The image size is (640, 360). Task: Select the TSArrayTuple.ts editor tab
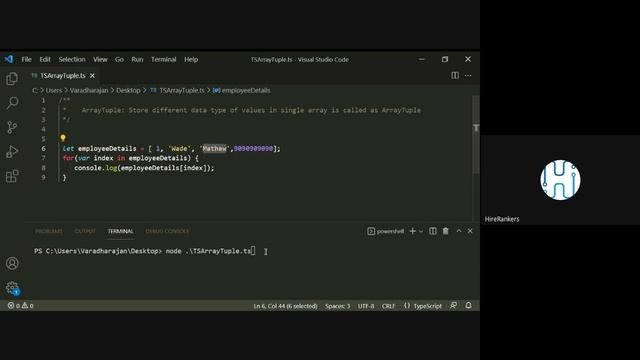point(63,76)
